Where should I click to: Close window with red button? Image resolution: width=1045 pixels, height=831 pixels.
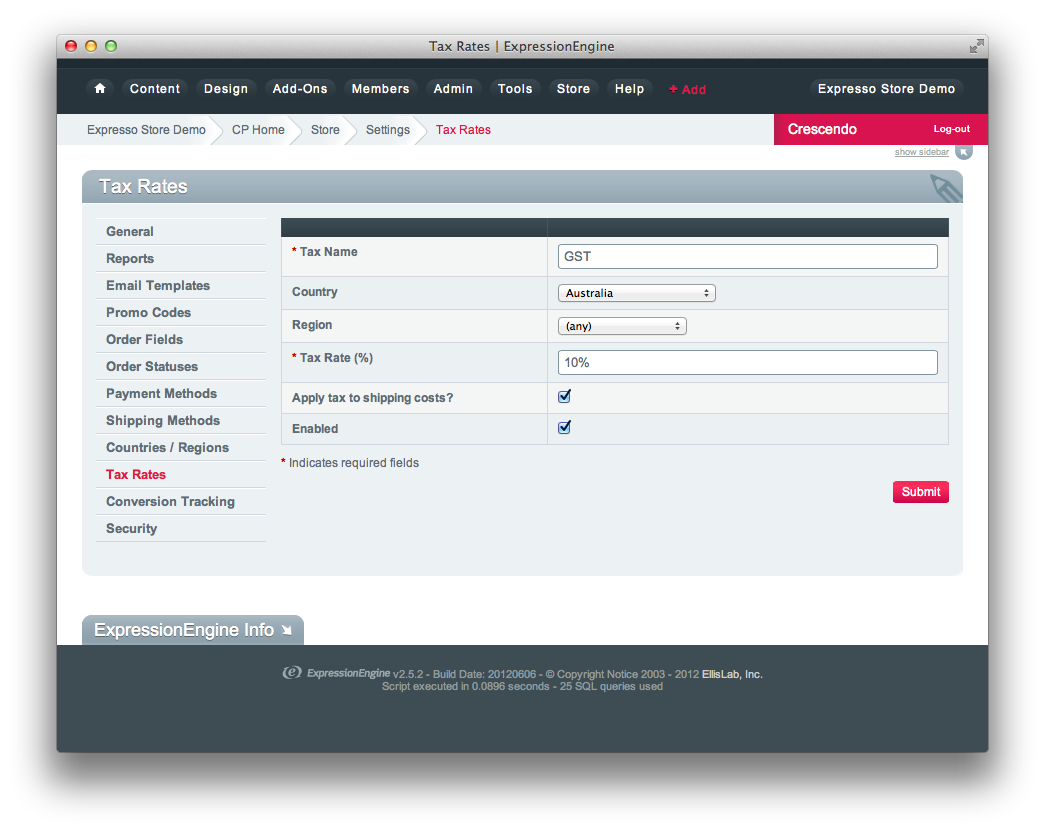point(71,46)
